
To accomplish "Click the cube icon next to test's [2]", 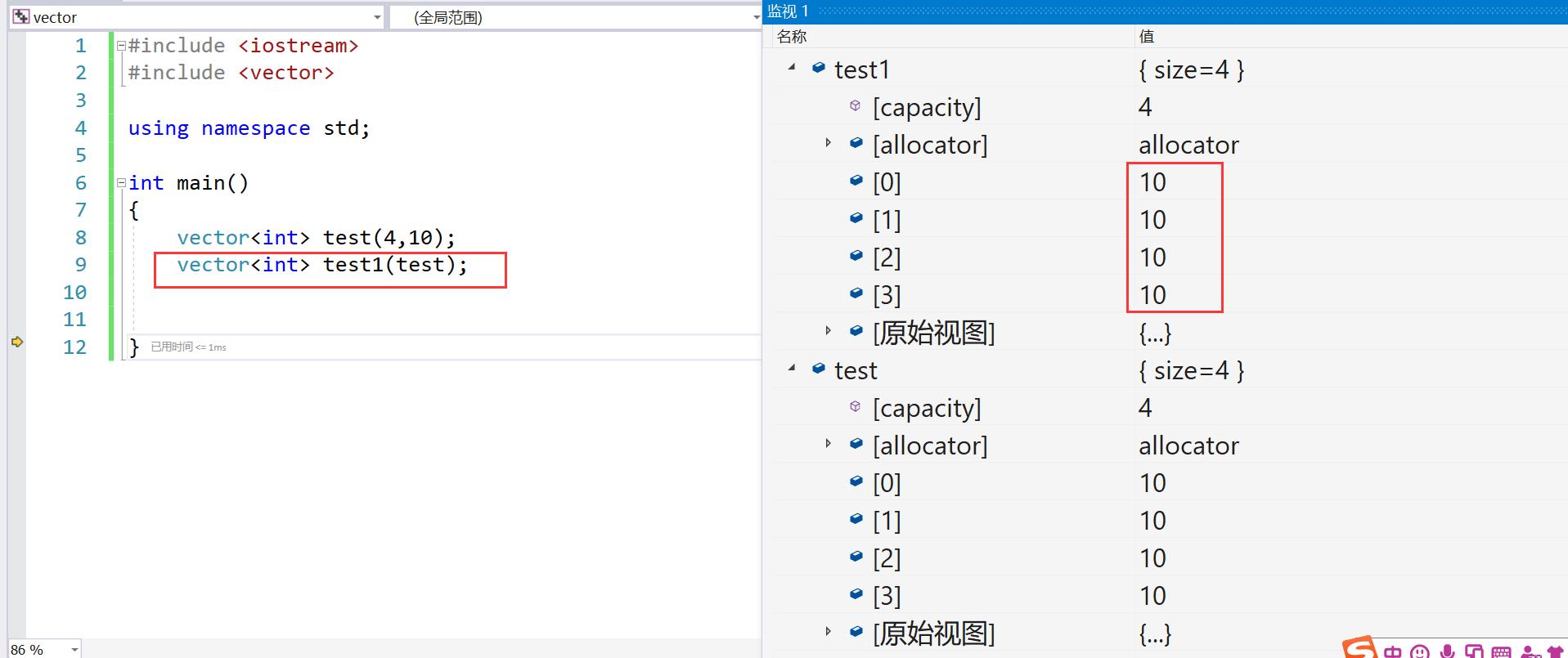I will pos(856,557).
